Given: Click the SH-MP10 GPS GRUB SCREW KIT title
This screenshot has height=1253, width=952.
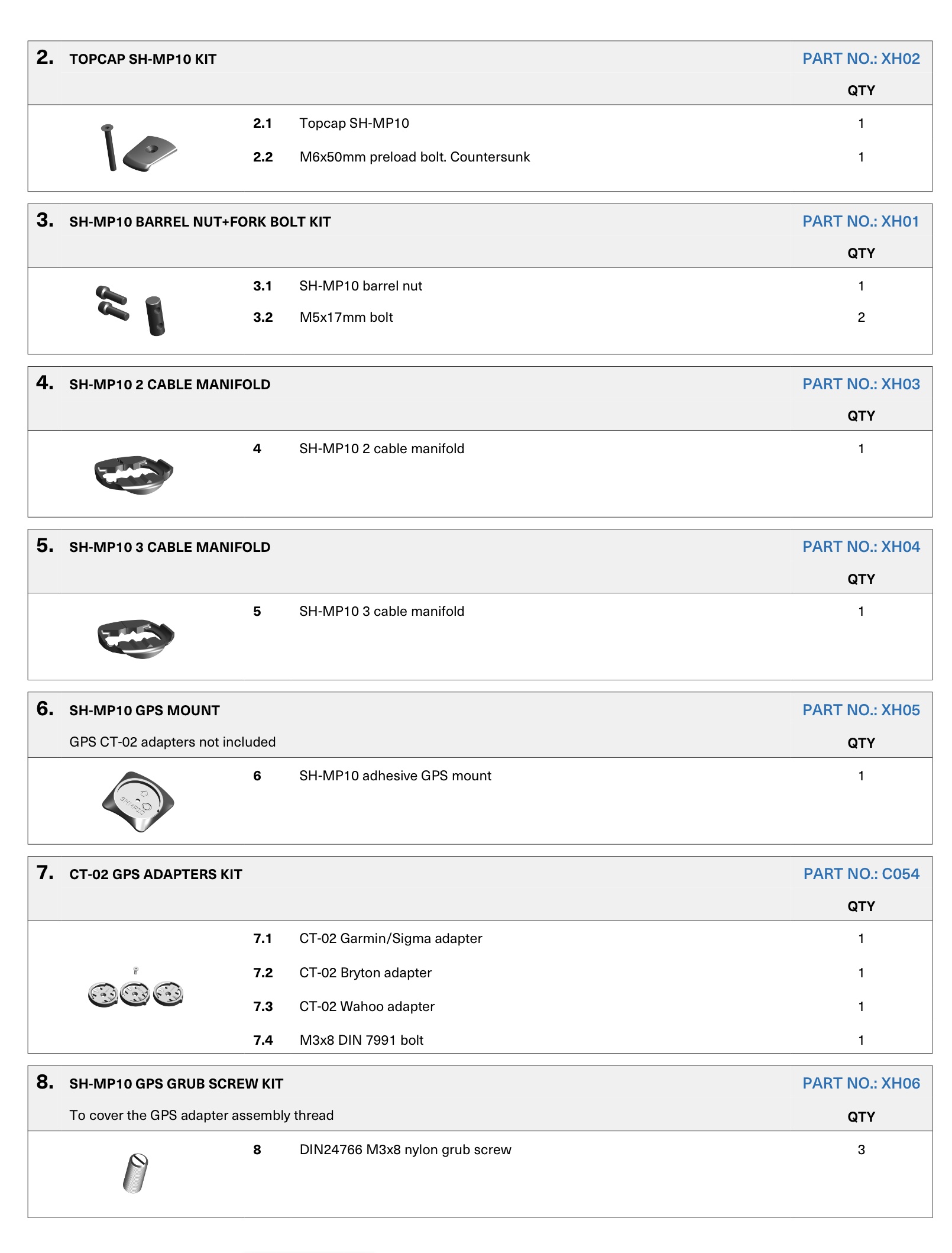Looking at the screenshot, I should coord(176,1084).
